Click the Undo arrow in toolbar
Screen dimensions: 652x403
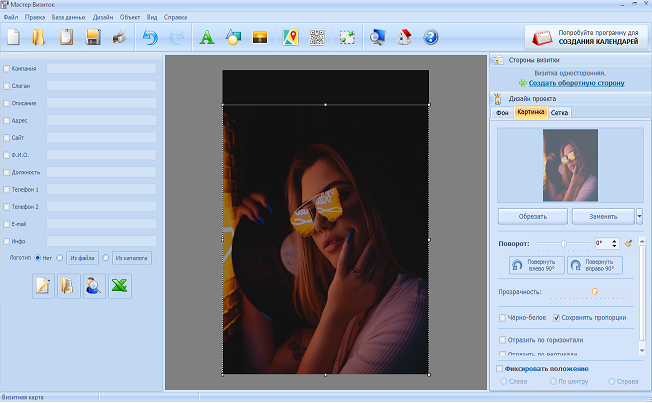point(151,38)
